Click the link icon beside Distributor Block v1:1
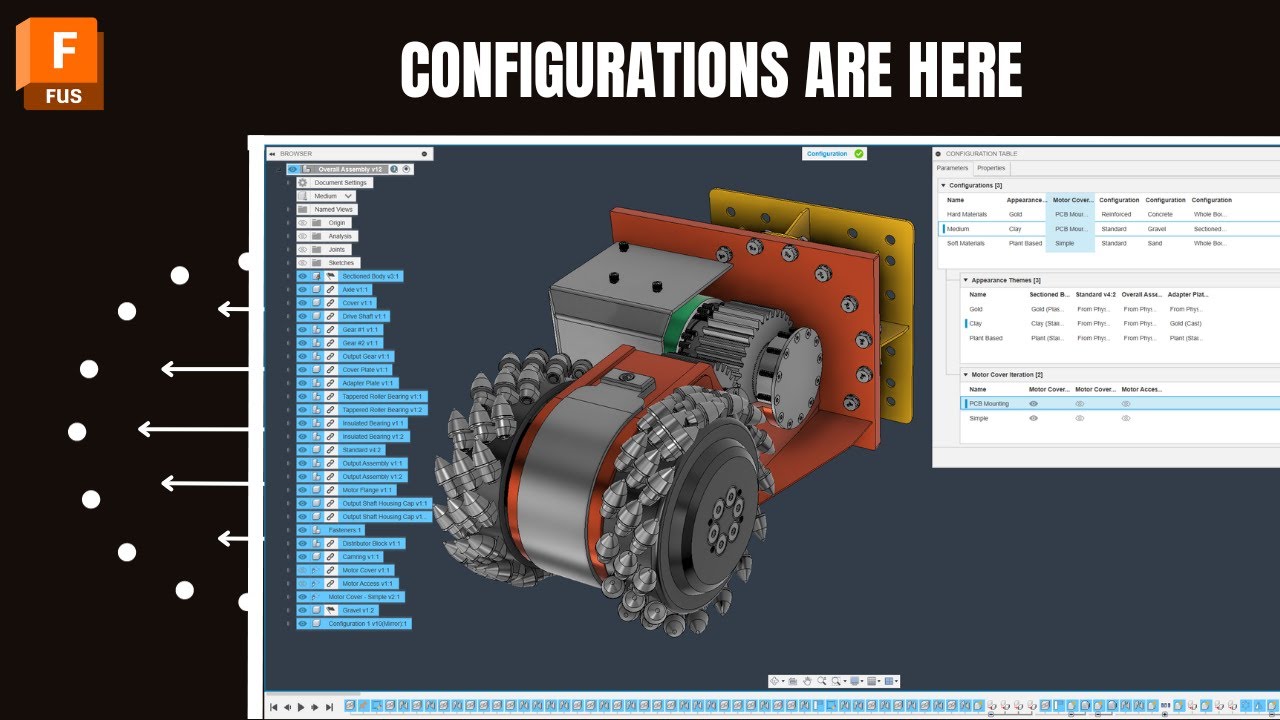 point(330,543)
